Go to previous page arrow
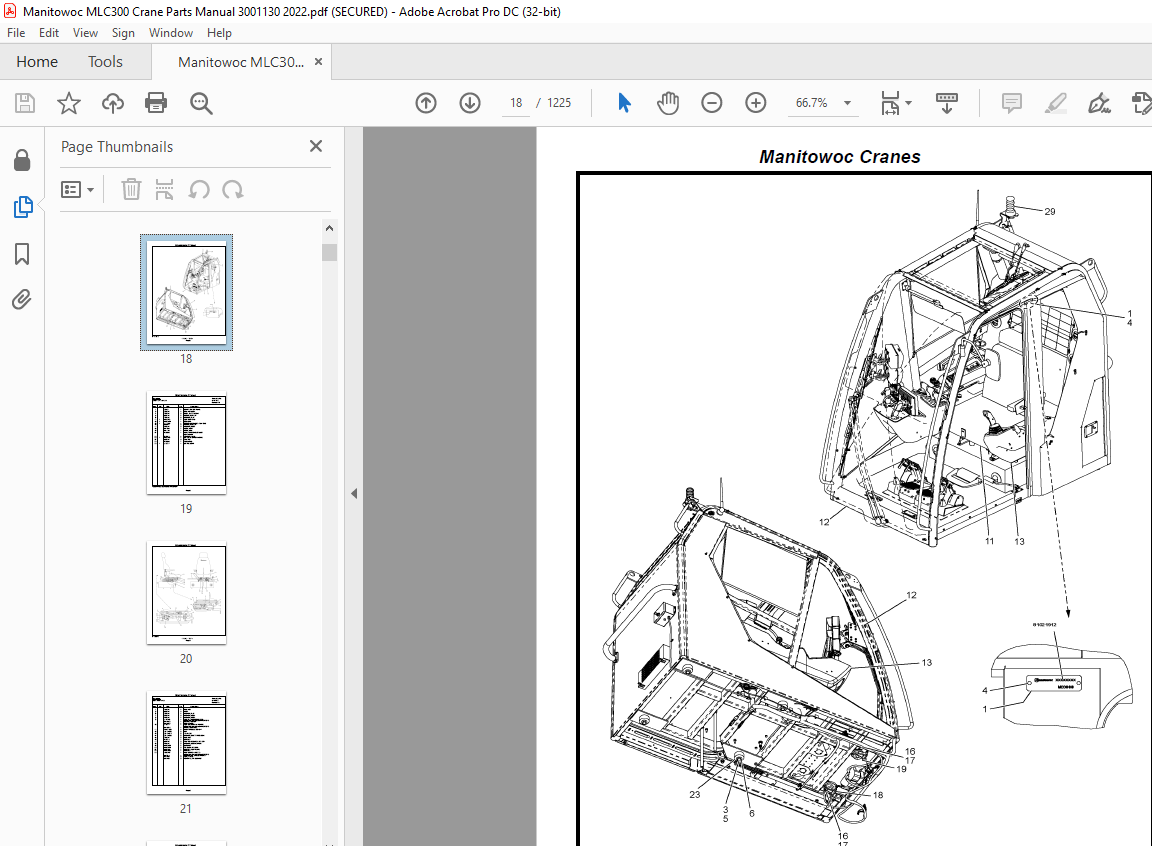This screenshot has height=846, width=1152. coord(426,103)
